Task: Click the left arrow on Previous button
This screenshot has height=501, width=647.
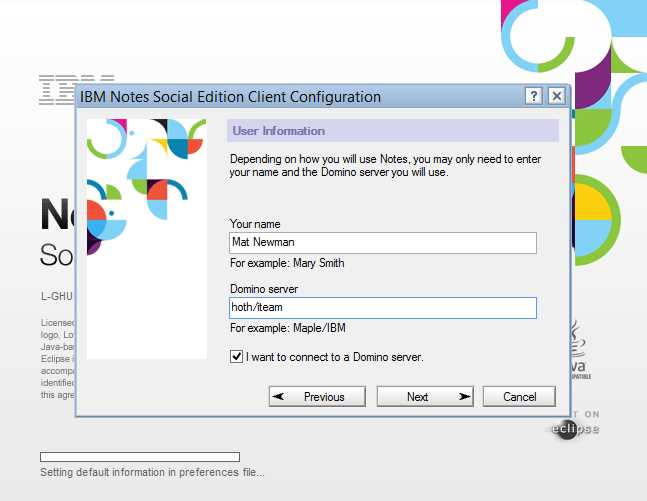Action: pyautogui.click(x=279, y=397)
